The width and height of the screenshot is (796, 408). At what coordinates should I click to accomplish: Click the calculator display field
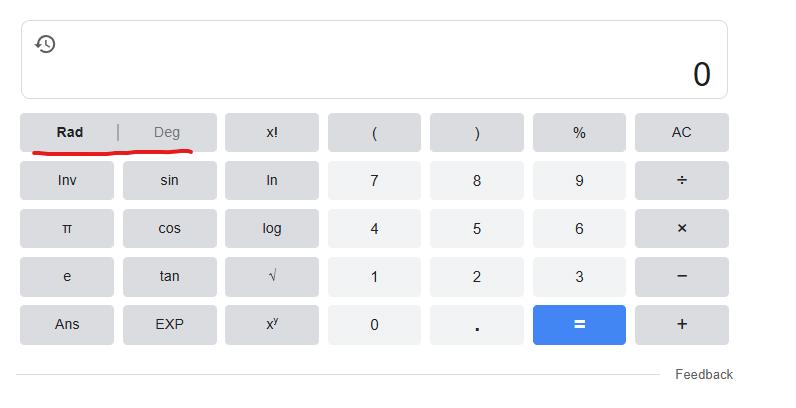374,60
